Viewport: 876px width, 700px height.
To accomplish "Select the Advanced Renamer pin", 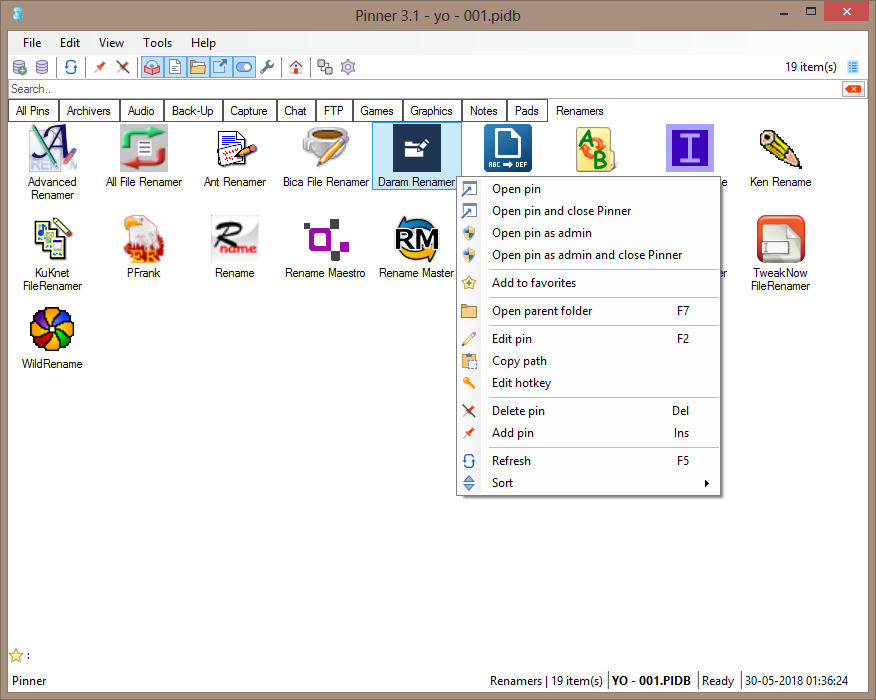I will [52, 162].
